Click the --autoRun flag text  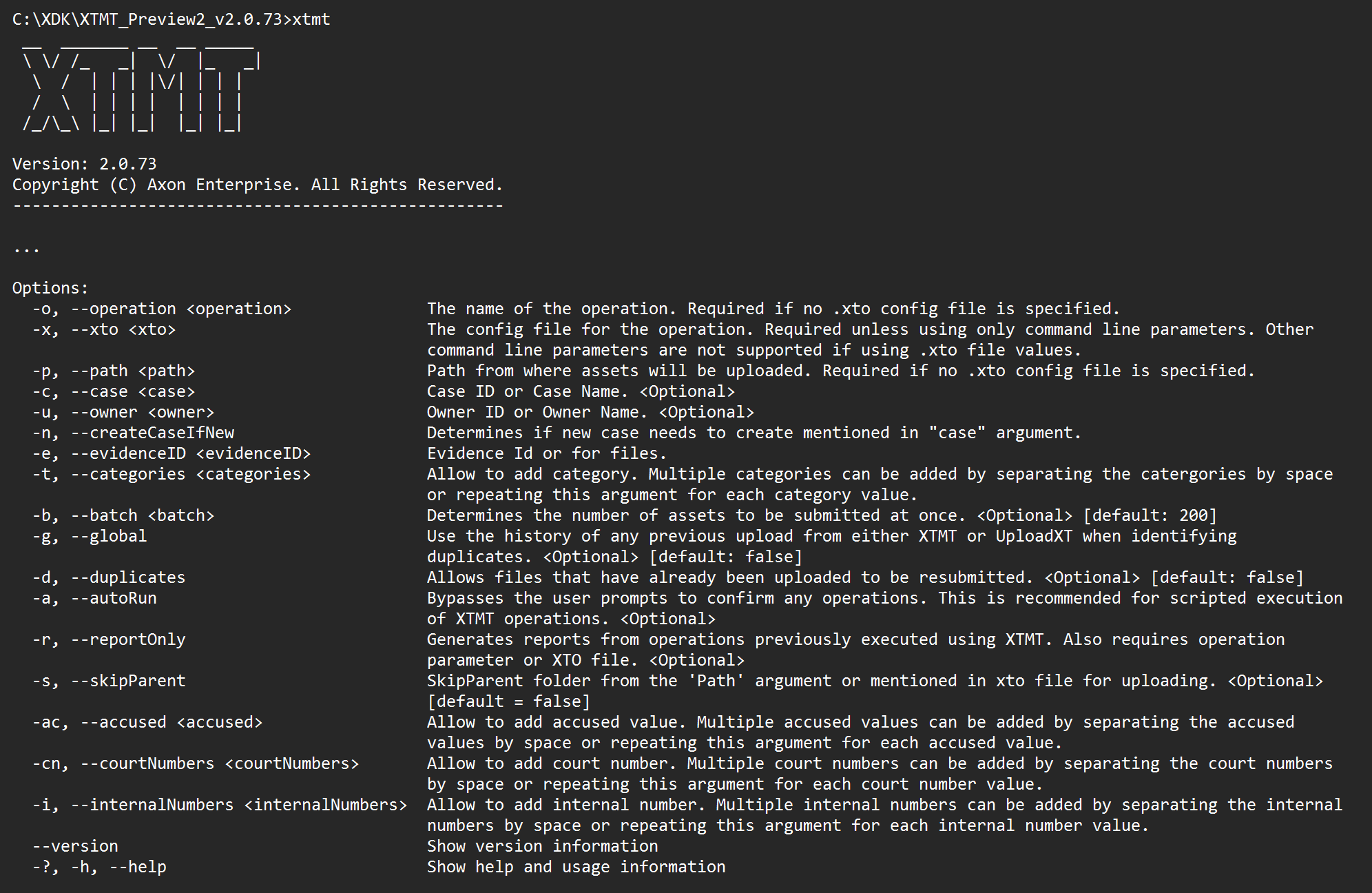point(114,598)
